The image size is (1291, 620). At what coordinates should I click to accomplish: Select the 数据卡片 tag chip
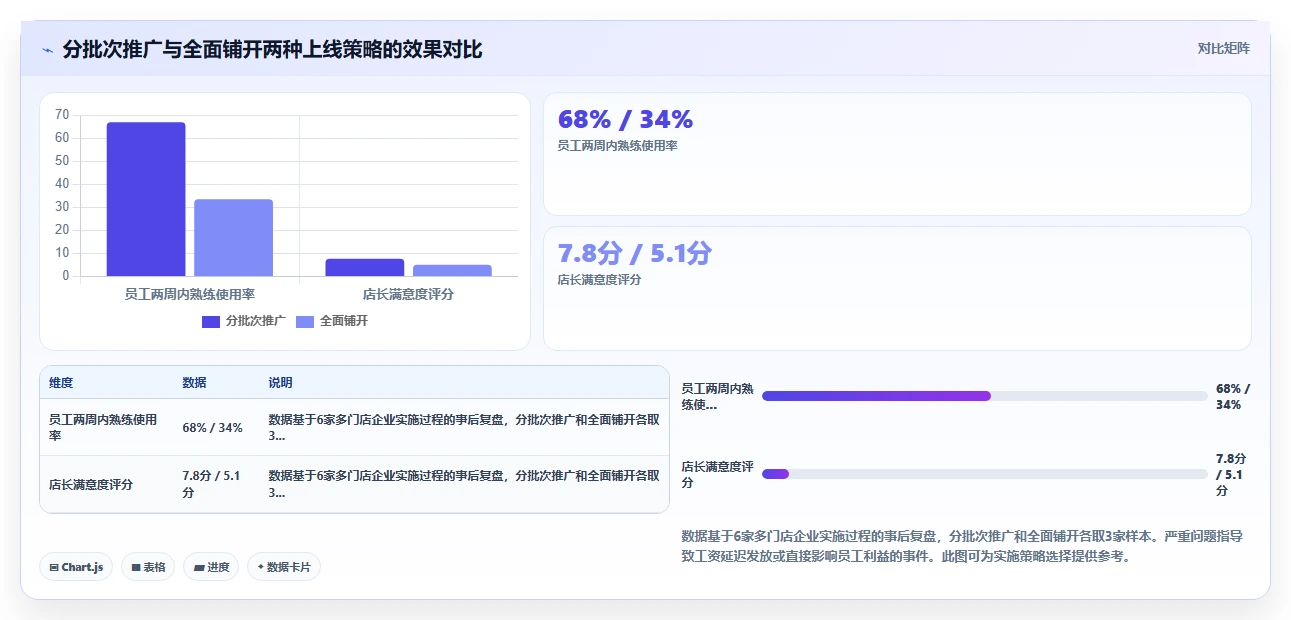[284, 567]
